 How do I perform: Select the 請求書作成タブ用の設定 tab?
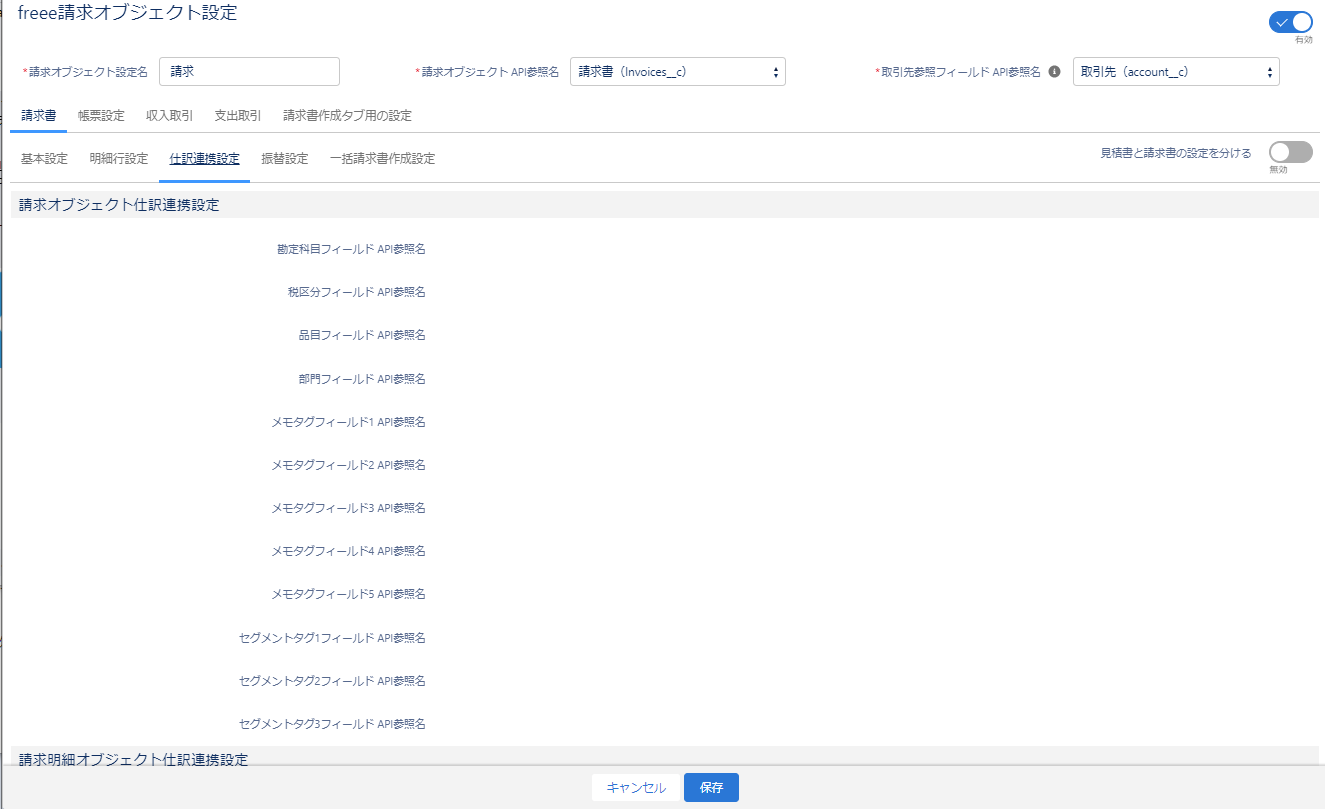[x=347, y=116]
